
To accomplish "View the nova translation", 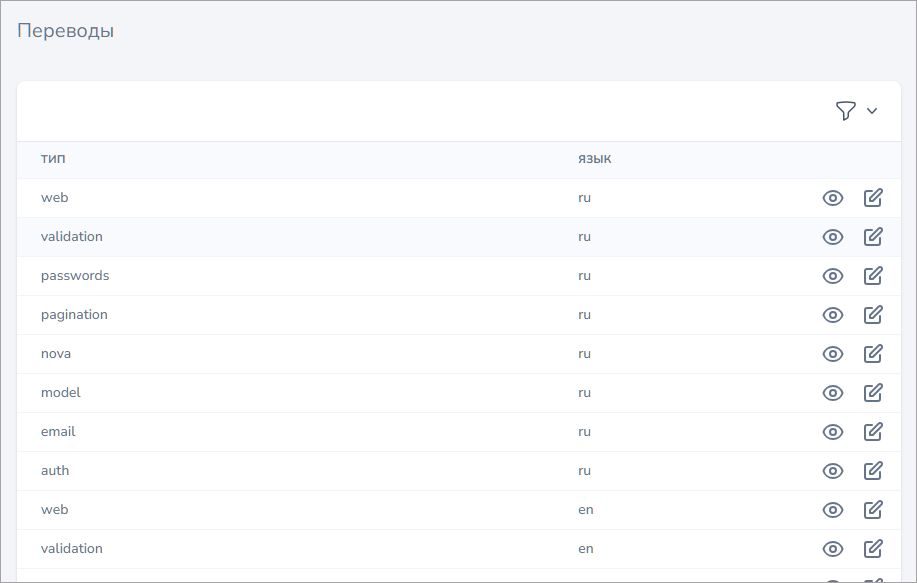I will [x=832, y=354].
